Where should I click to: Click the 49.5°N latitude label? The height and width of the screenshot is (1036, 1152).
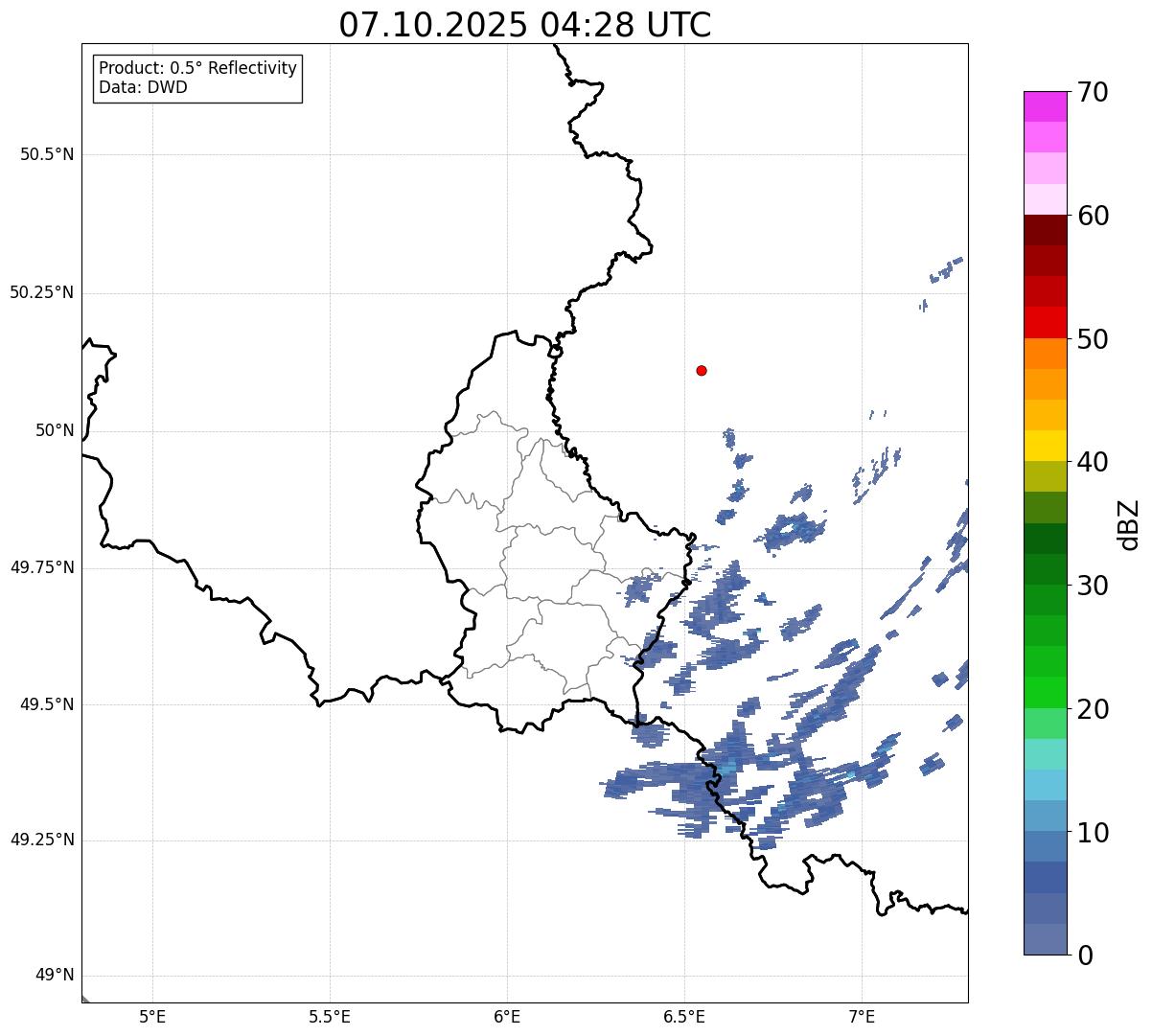click(47, 704)
